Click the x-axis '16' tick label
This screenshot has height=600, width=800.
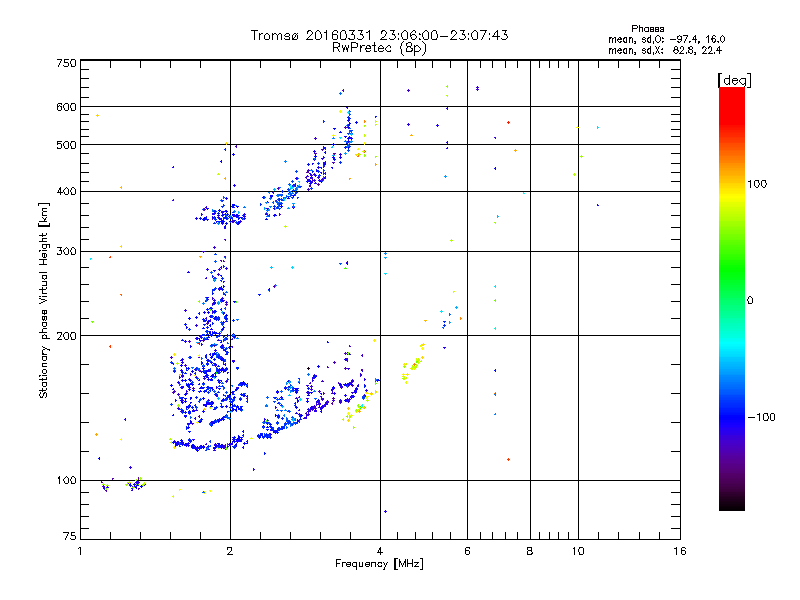click(x=680, y=551)
